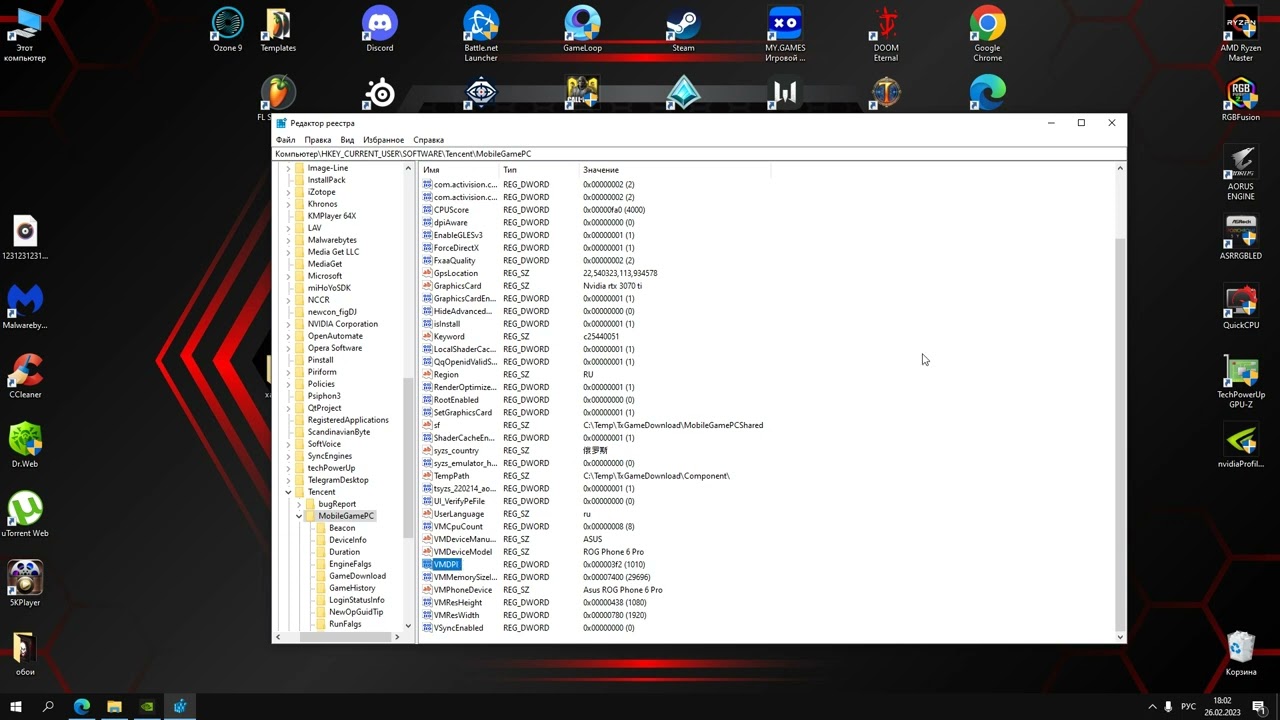This screenshot has width=1280, height=720.
Task: Open the Dr.Web desktop shortcut
Action: click(25, 446)
